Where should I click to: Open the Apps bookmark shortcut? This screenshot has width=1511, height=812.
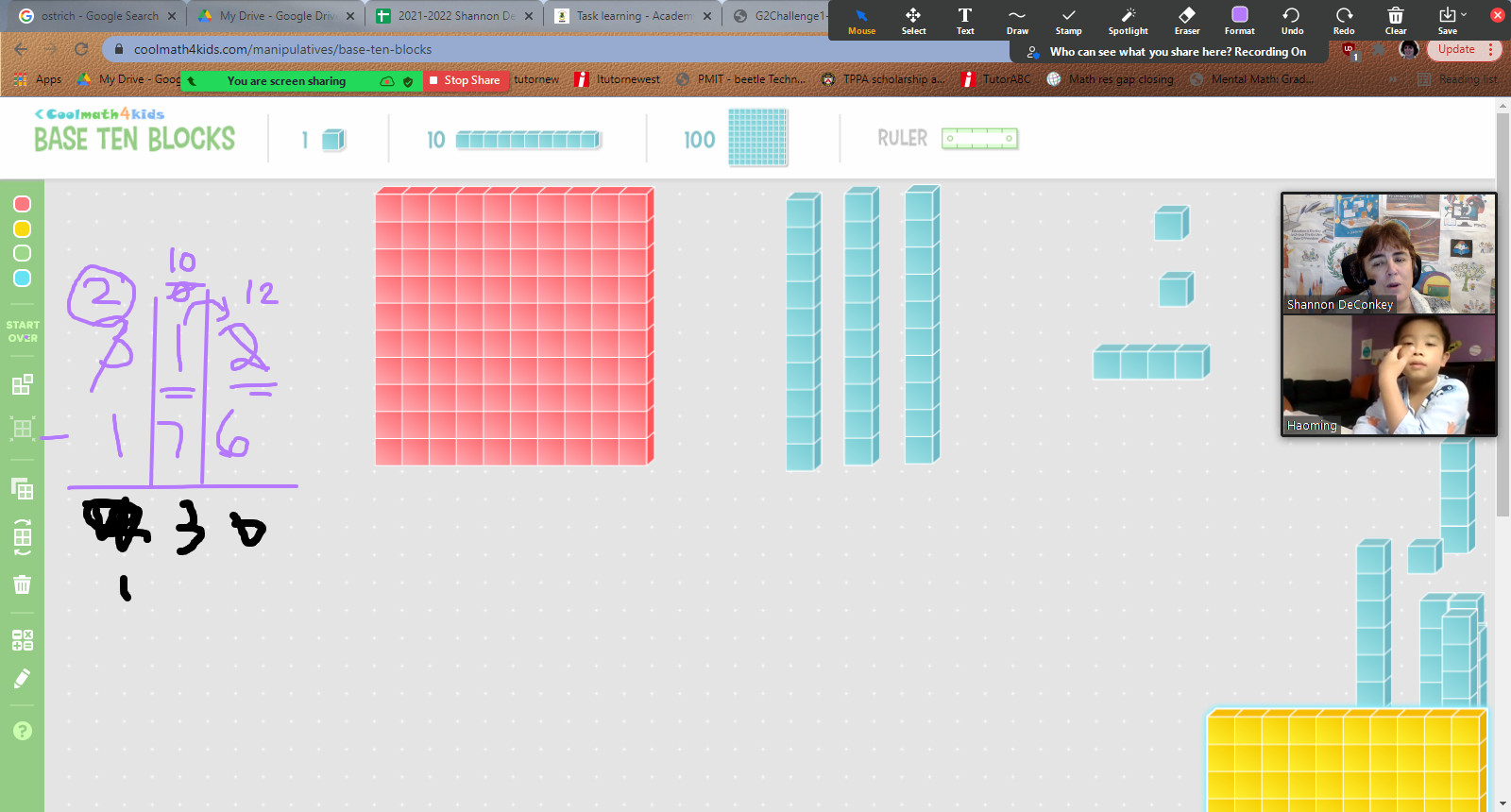(x=39, y=79)
